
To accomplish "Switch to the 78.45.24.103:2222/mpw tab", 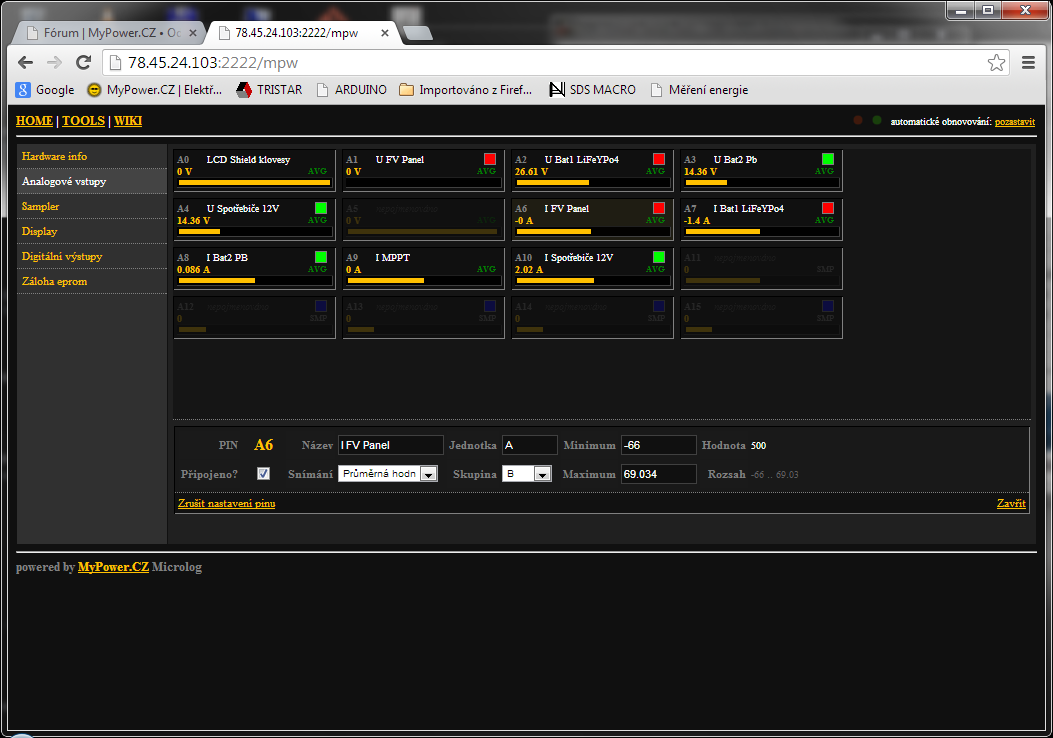I will coord(297,33).
